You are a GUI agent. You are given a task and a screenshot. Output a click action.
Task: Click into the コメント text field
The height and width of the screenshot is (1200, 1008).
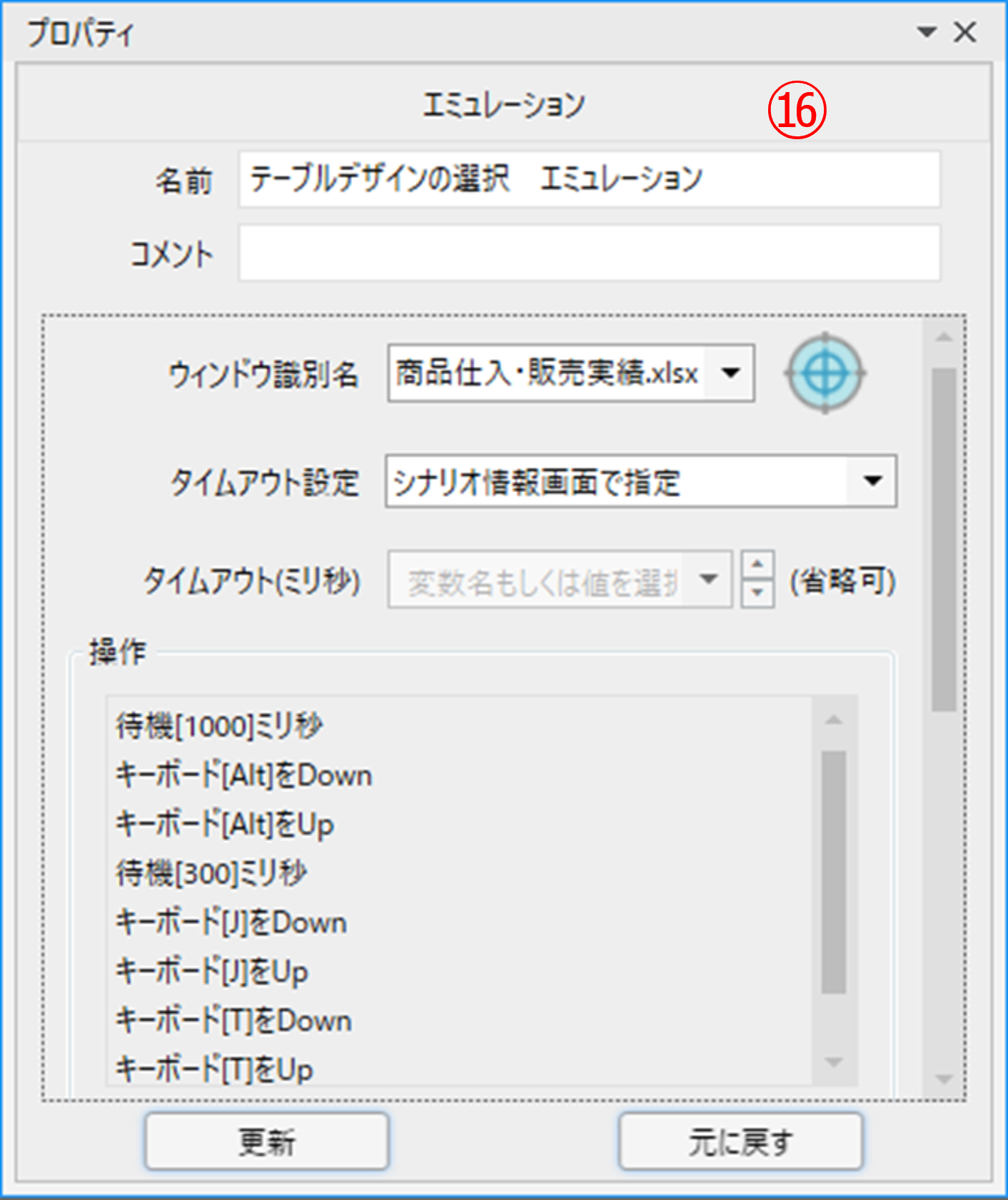click(x=589, y=253)
